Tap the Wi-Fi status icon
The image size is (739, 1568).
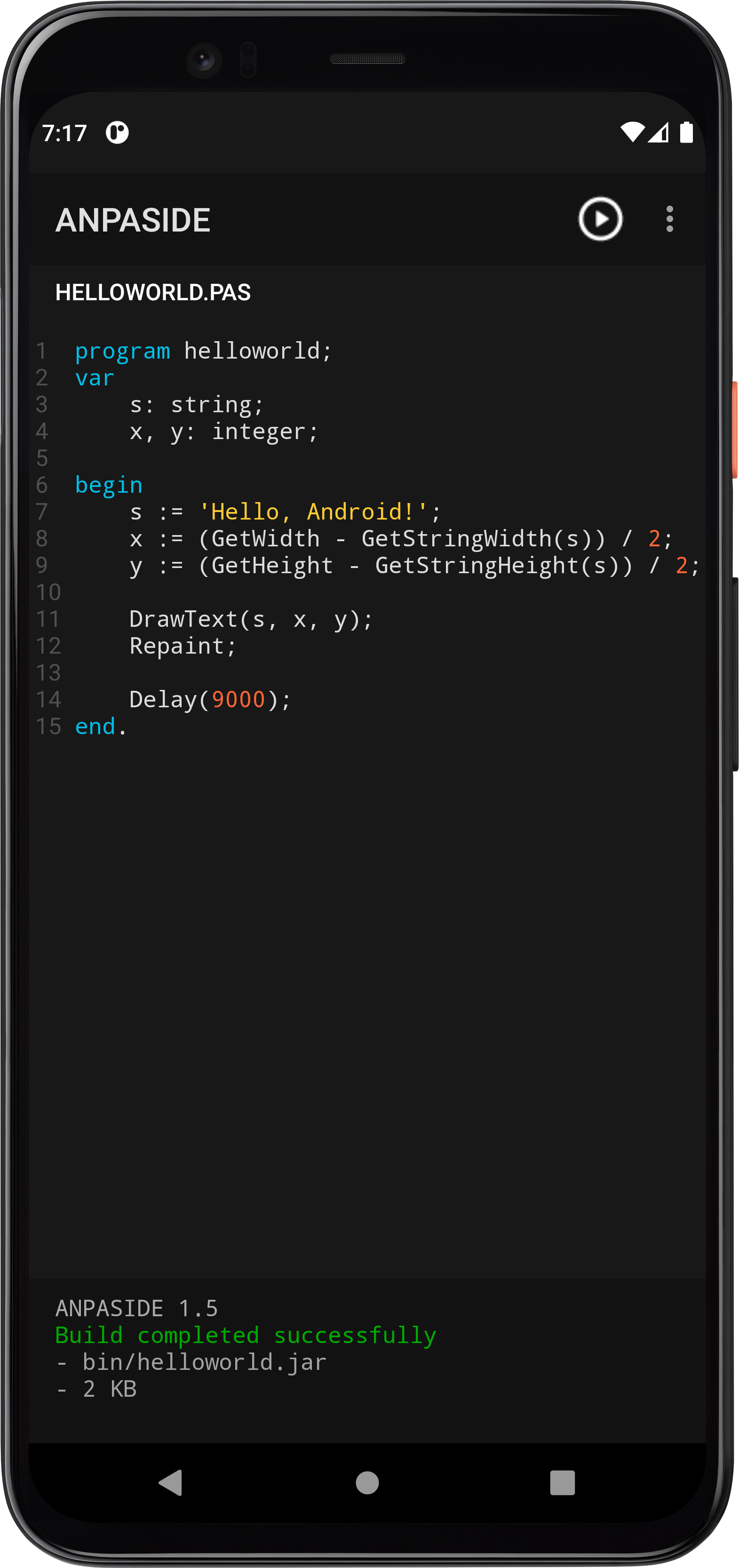point(632,132)
